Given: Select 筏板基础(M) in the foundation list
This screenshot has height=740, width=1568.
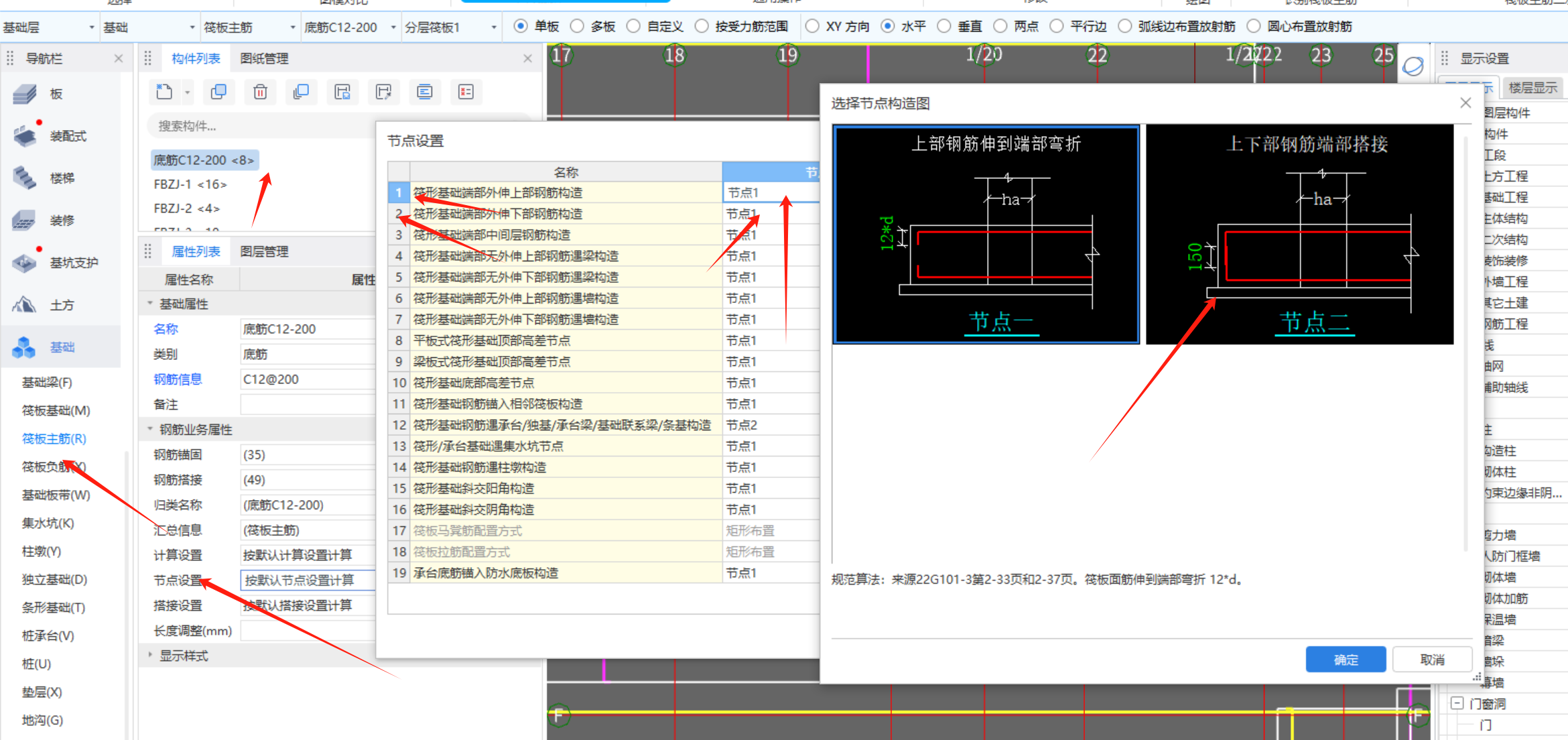Looking at the screenshot, I should 56,410.
